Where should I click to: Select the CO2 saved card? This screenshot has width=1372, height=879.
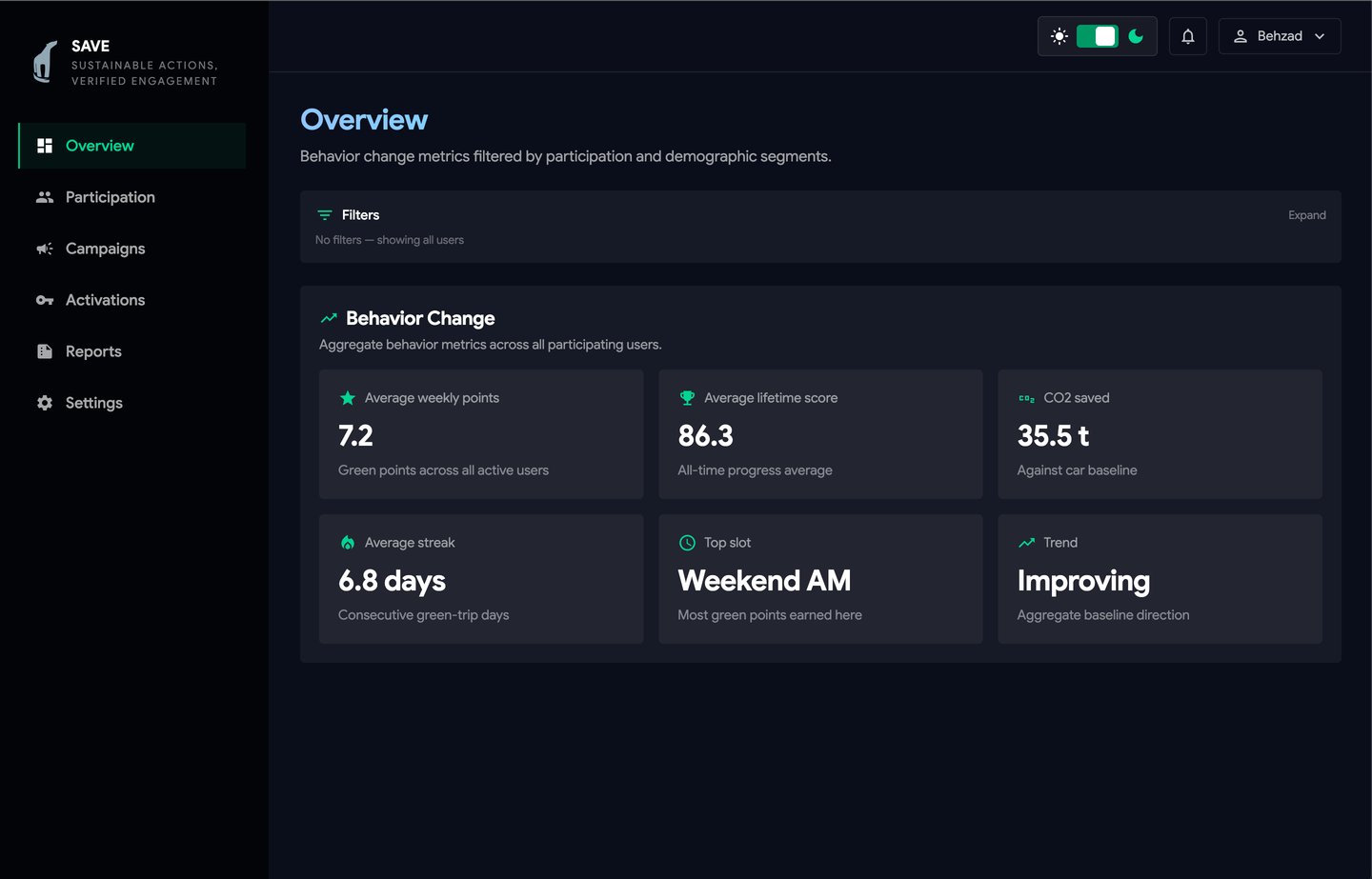pyautogui.click(x=1160, y=434)
